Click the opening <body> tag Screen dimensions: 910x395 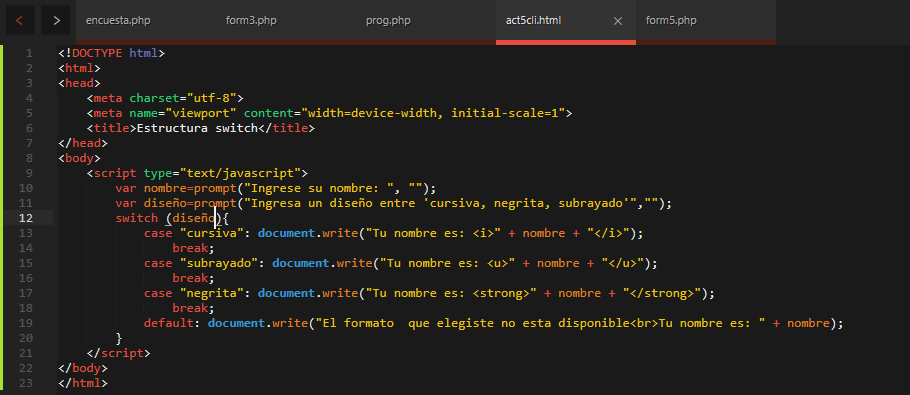(80, 158)
